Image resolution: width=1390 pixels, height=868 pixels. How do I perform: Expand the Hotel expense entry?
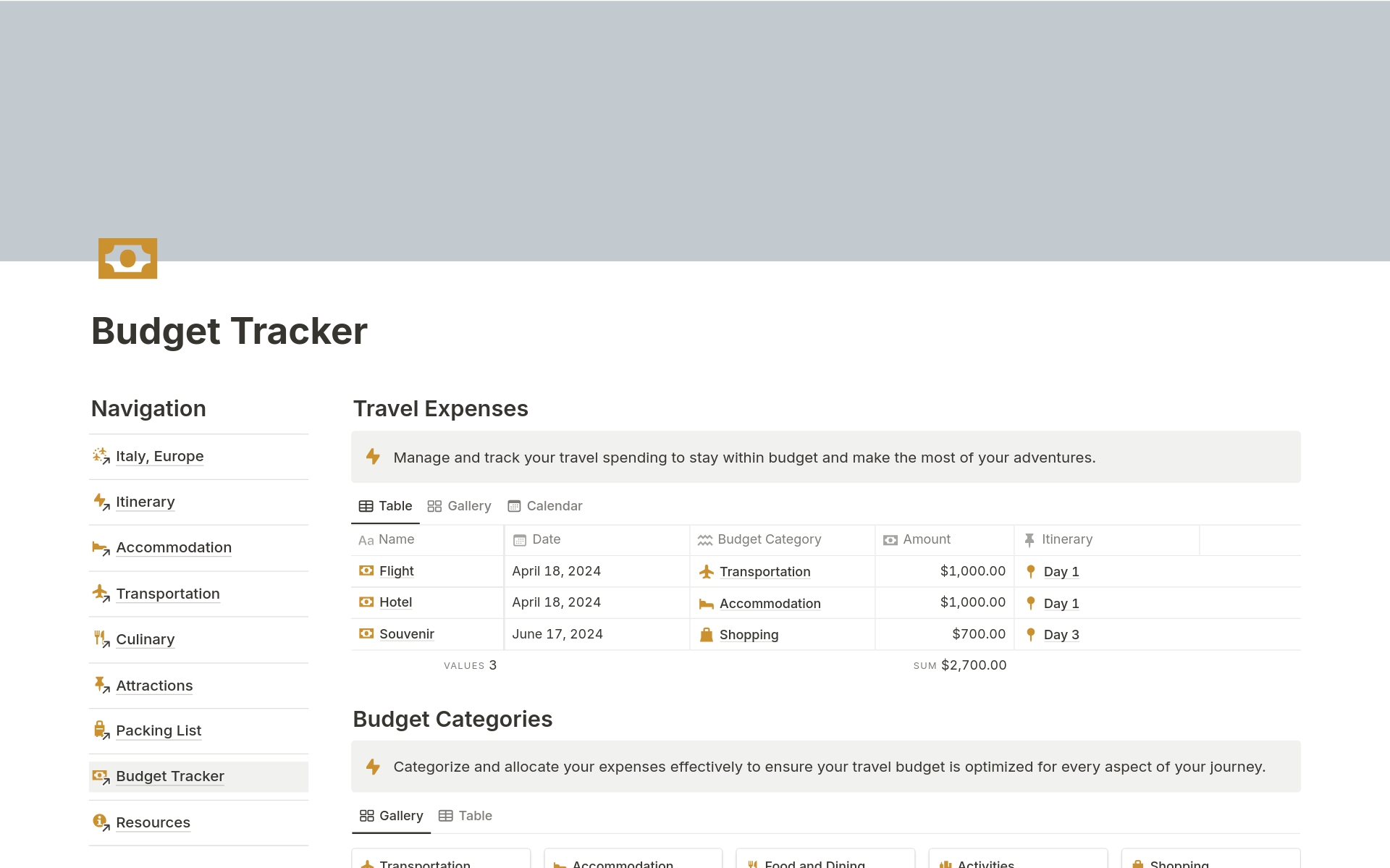click(x=395, y=602)
